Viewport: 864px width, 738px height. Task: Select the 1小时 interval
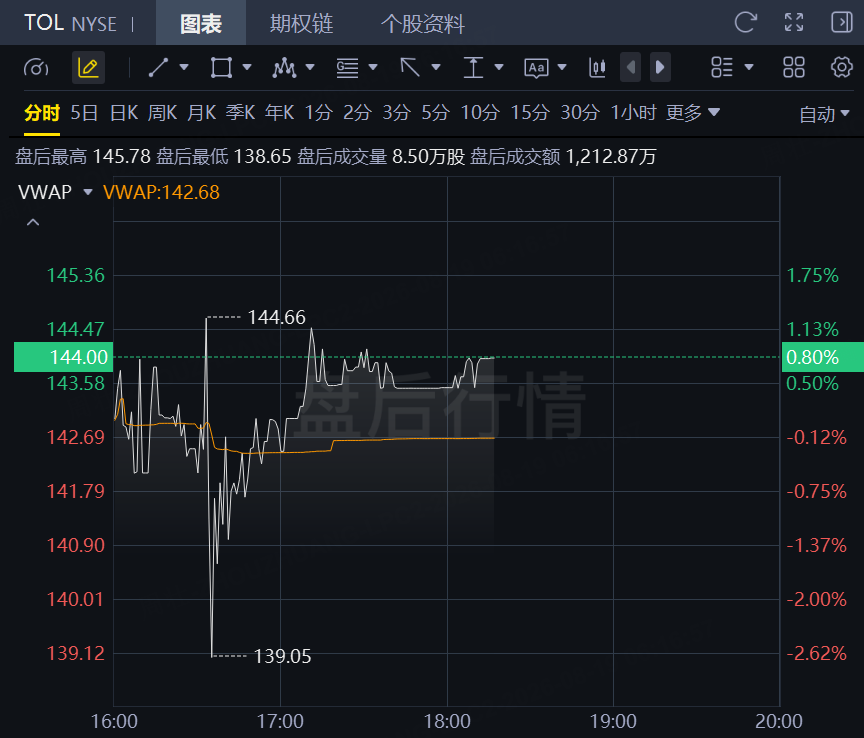[634, 113]
